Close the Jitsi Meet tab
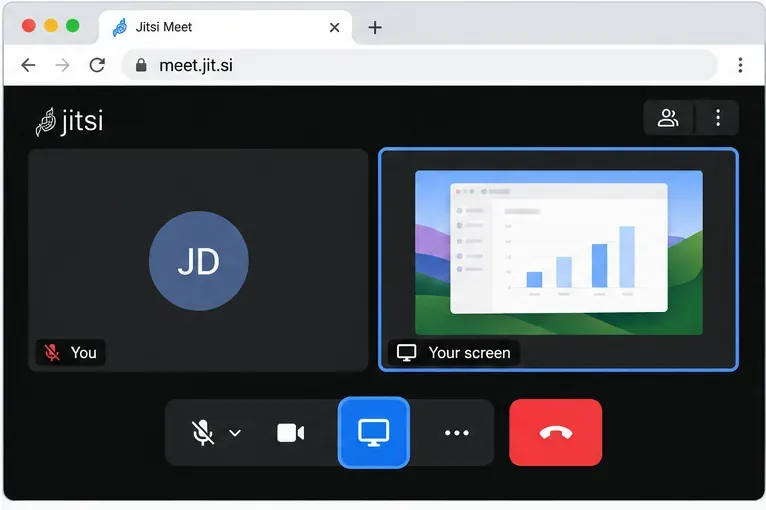The image size is (766, 510). pos(335,27)
